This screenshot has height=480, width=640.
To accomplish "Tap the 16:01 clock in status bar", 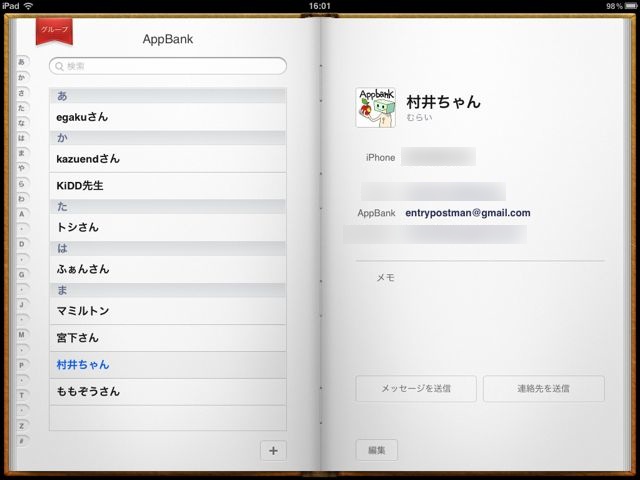I will [x=320, y=6].
